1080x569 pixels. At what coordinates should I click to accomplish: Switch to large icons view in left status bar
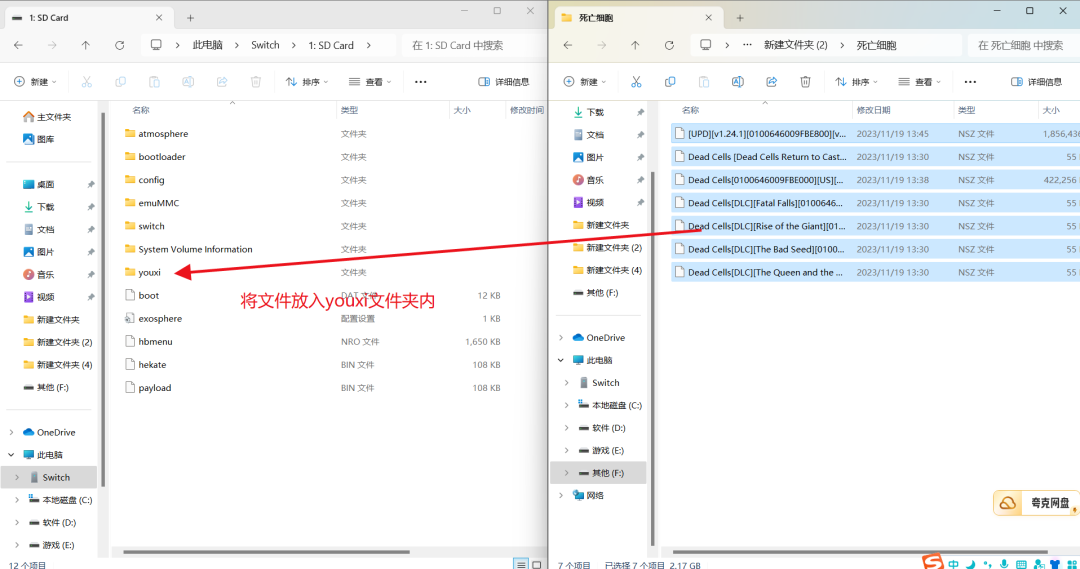click(537, 564)
